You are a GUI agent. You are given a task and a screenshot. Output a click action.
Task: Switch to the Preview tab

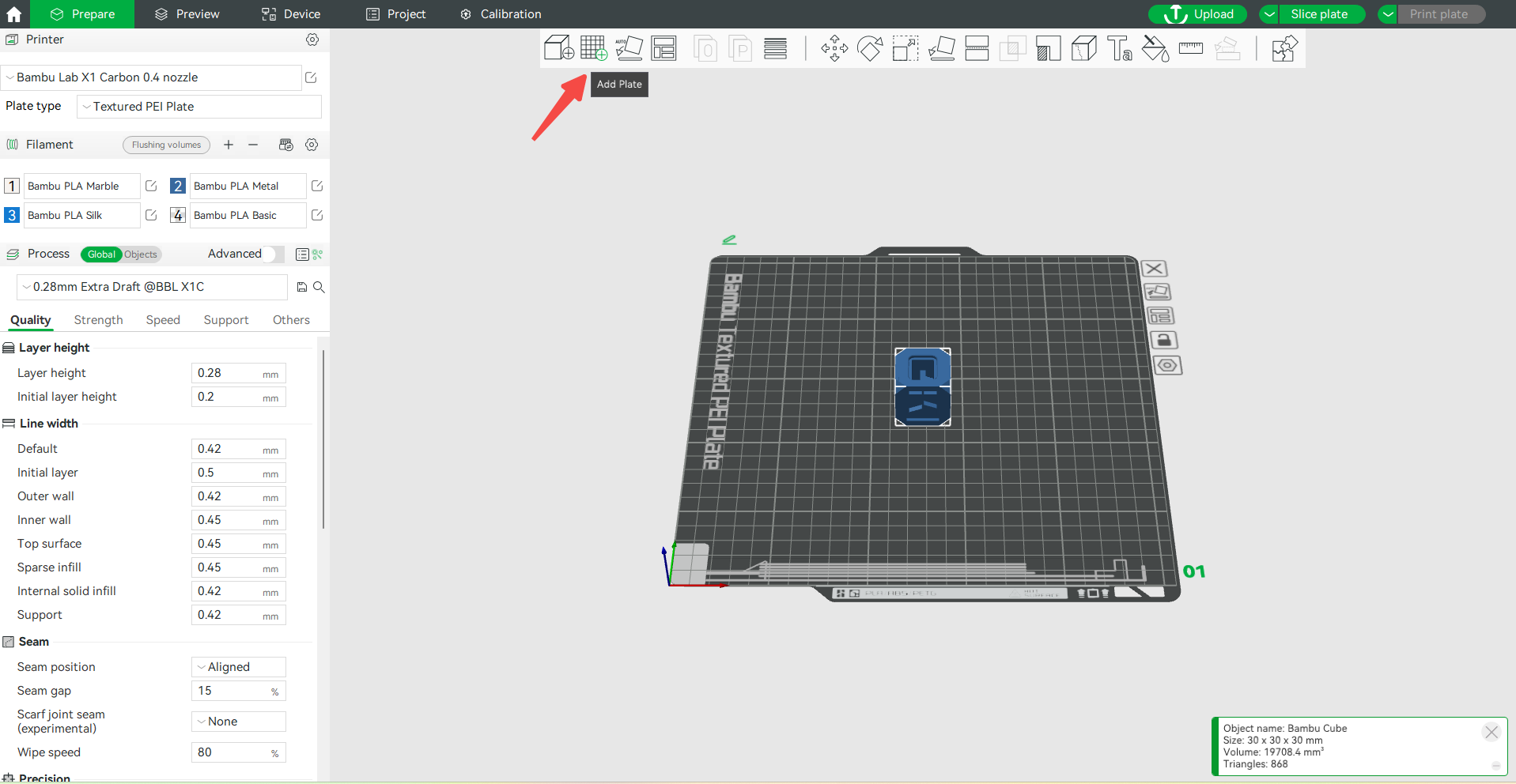click(x=187, y=14)
